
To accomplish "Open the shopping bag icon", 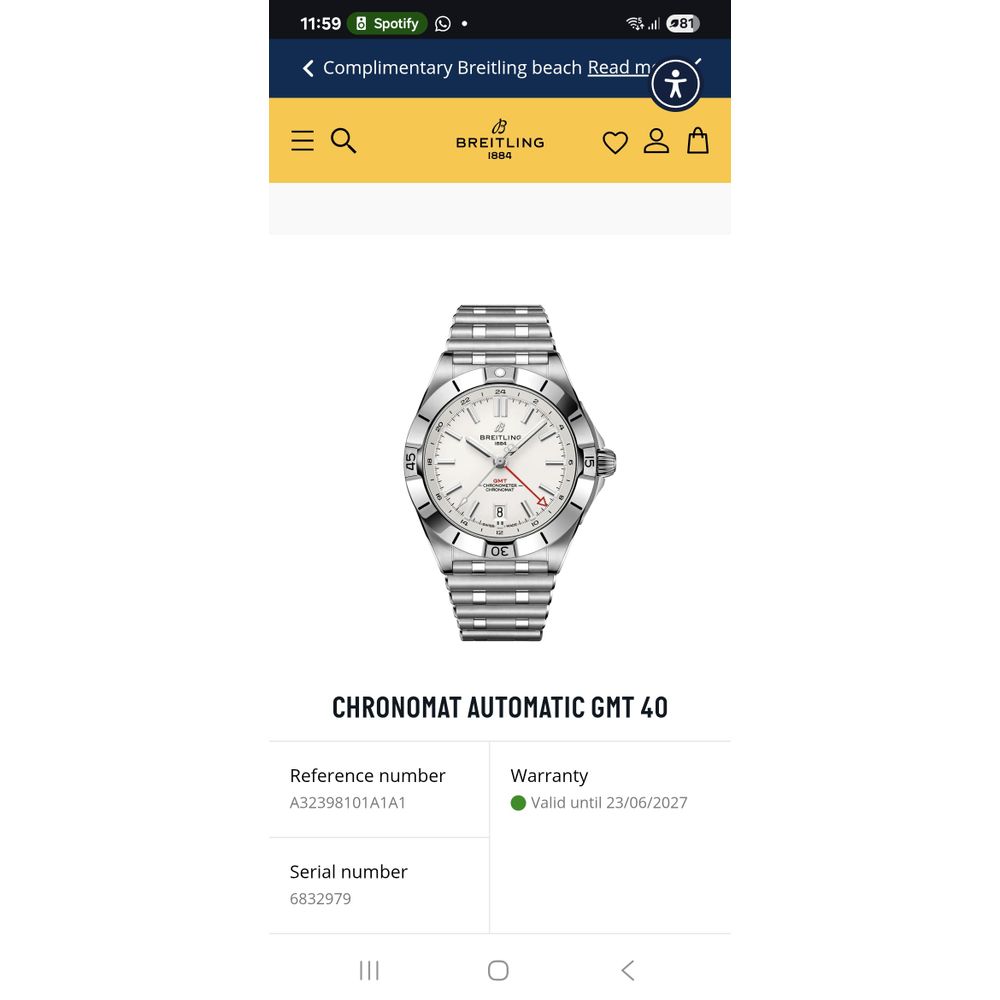I will tap(698, 140).
